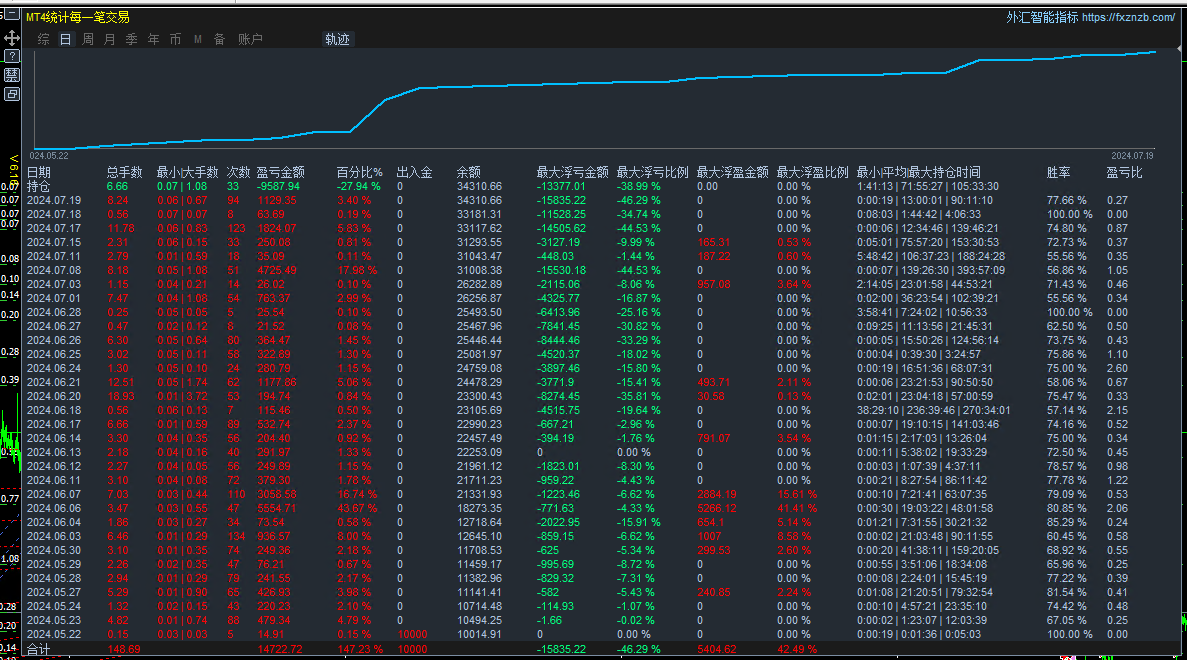Switch to the 综 summary tab
The image size is (1187, 660).
pos(44,39)
